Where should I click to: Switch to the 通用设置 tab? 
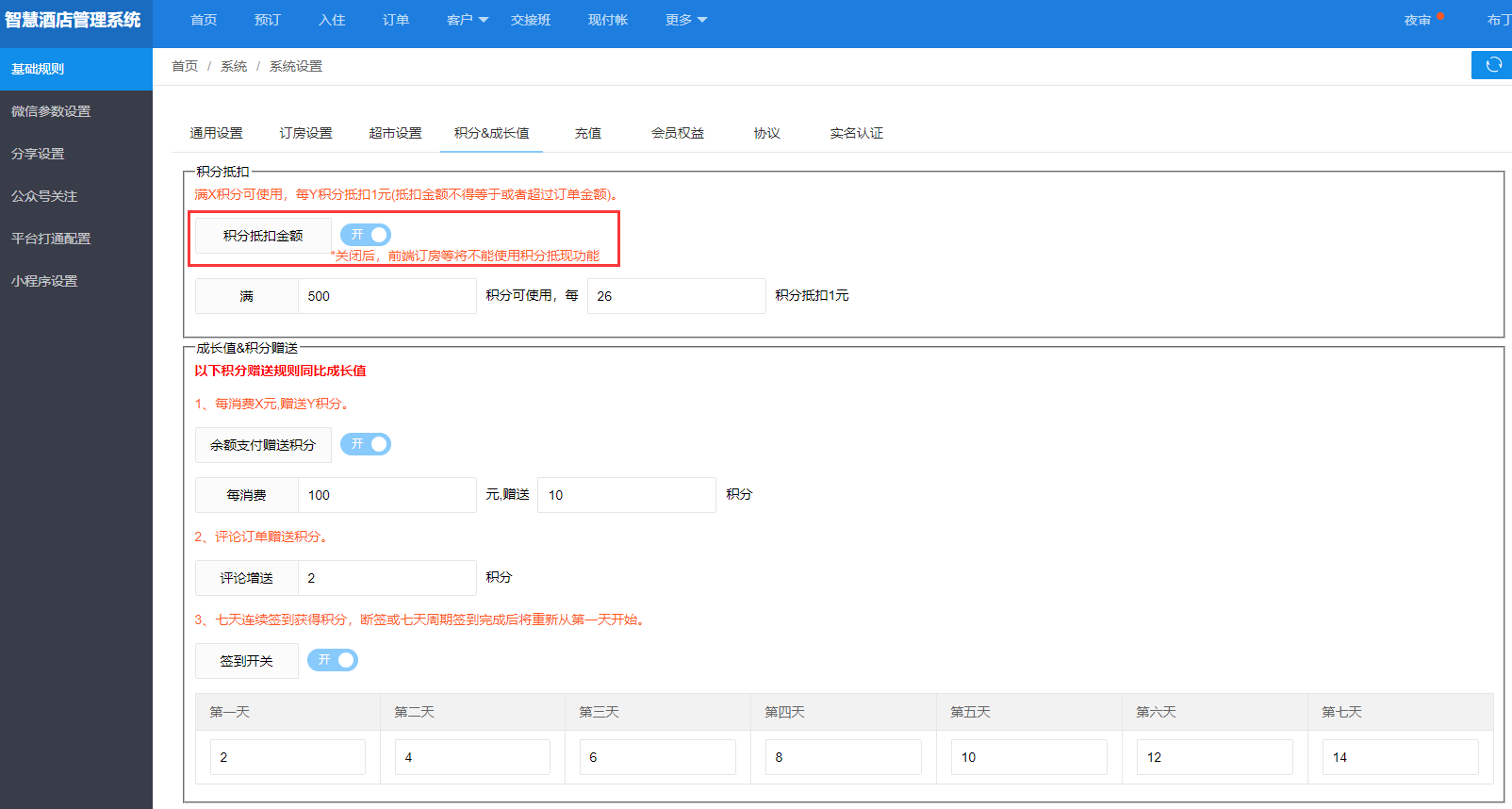(x=216, y=133)
